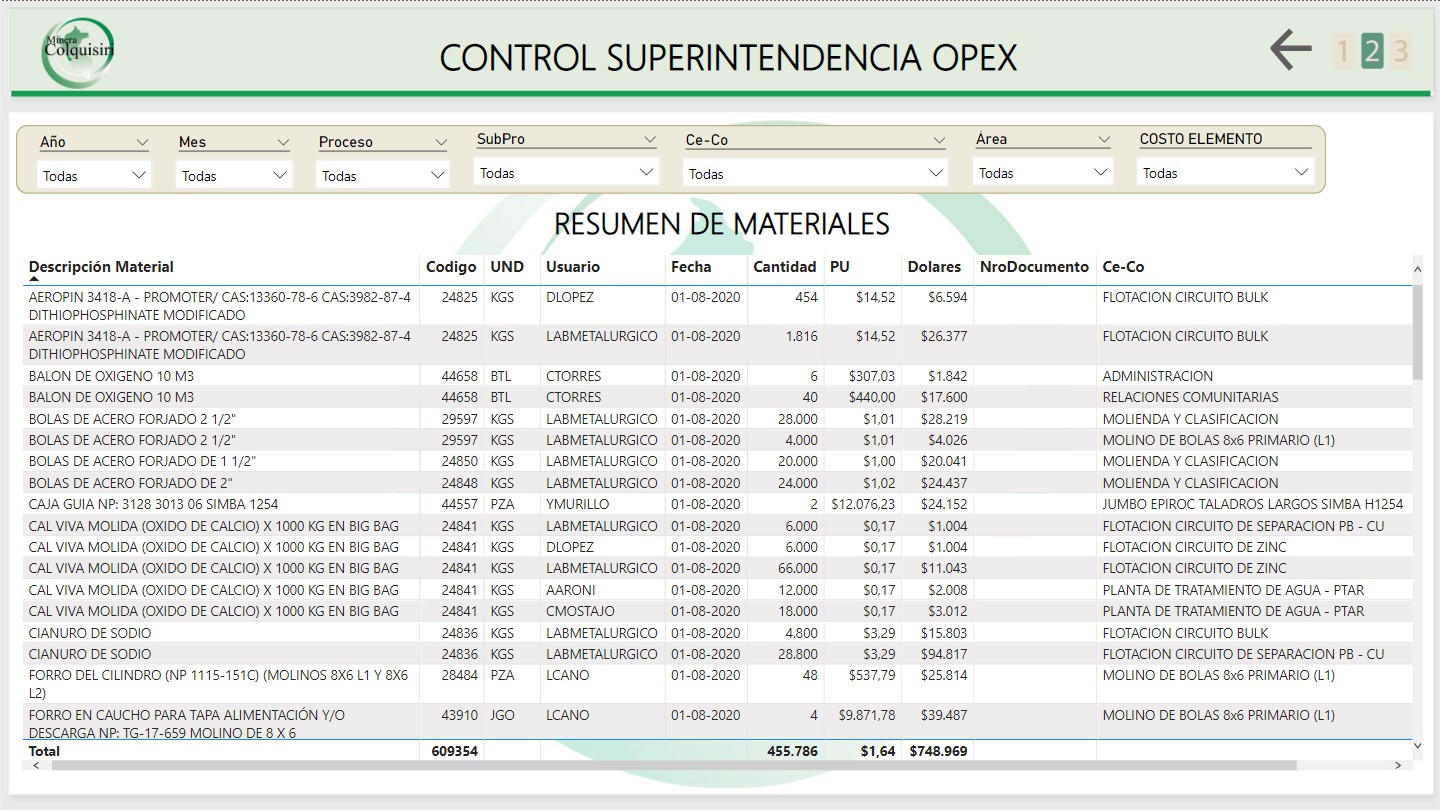Sort by Cantidad column header
This screenshot has width=1440, height=810.
click(785, 267)
